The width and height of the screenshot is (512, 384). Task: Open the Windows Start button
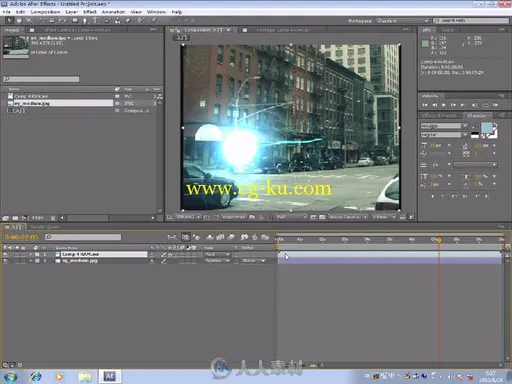(x=10, y=377)
